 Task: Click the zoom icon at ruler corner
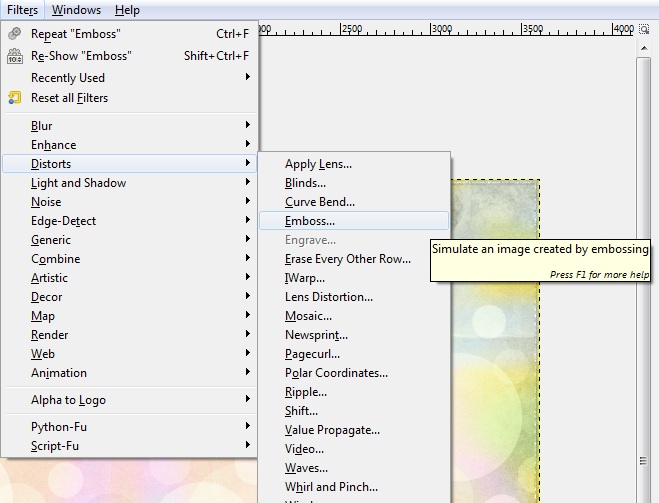(644, 29)
